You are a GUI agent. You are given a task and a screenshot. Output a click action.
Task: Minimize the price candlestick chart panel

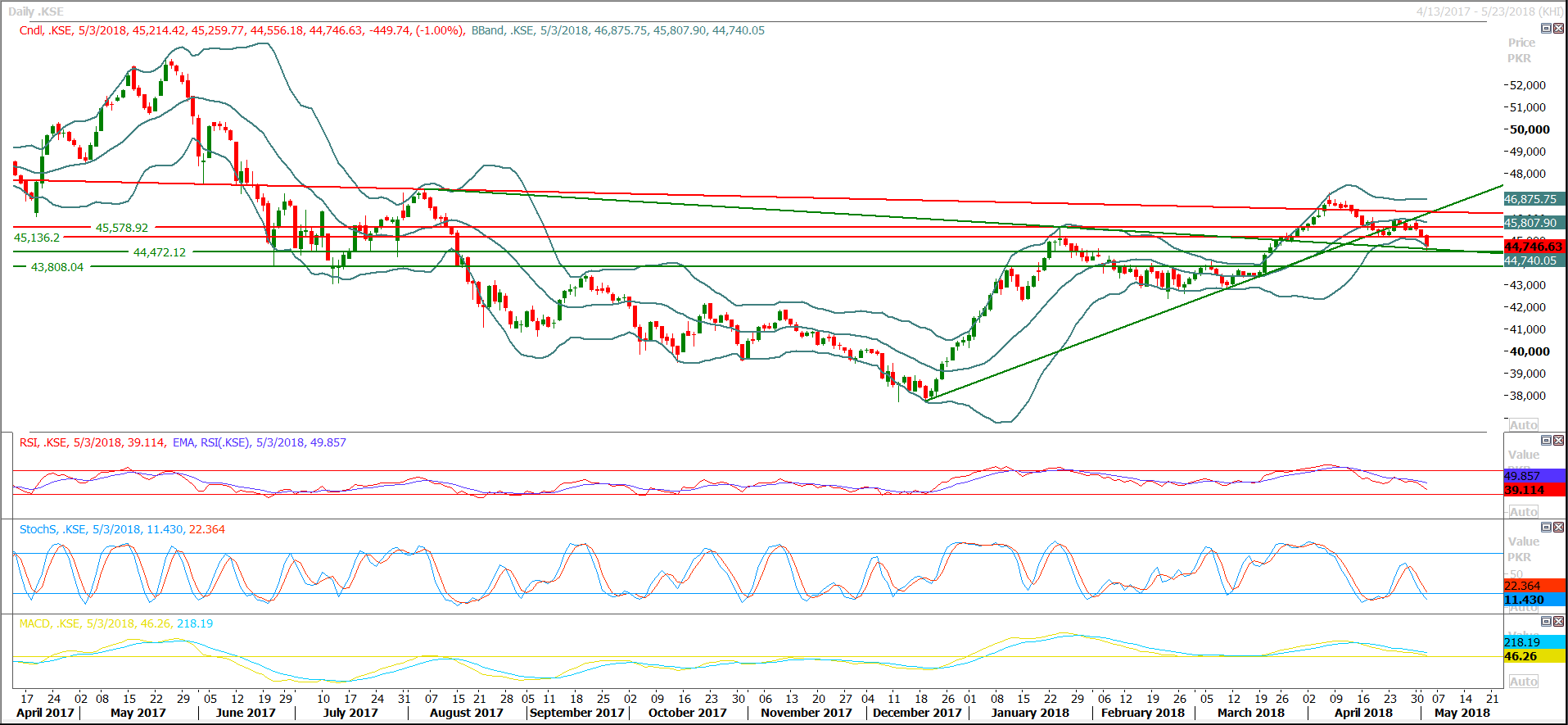[1546, 29]
